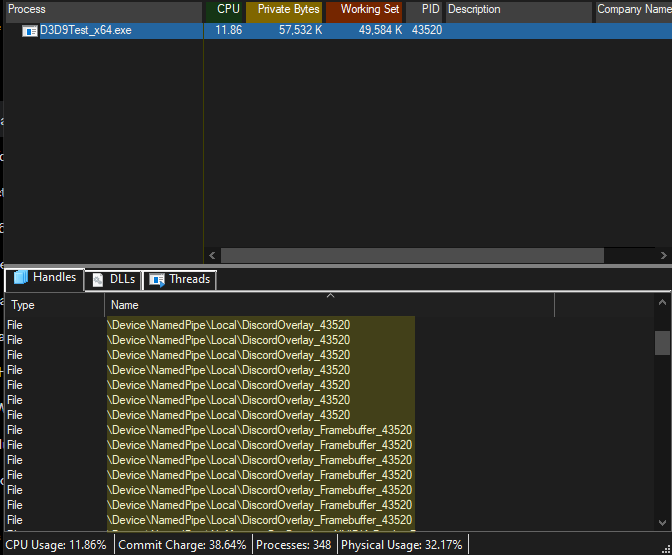The height and width of the screenshot is (555, 672).
Task: Toggle sort arrow above the Name column
Action: point(330,296)
